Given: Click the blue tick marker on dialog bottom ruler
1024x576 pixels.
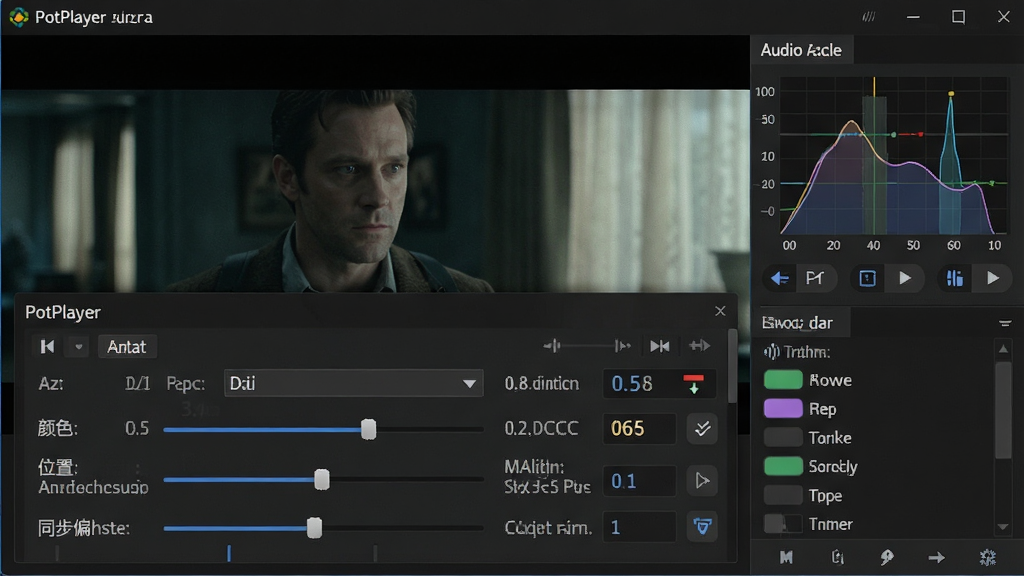Looking at the screenshot, I should [229, 553].
